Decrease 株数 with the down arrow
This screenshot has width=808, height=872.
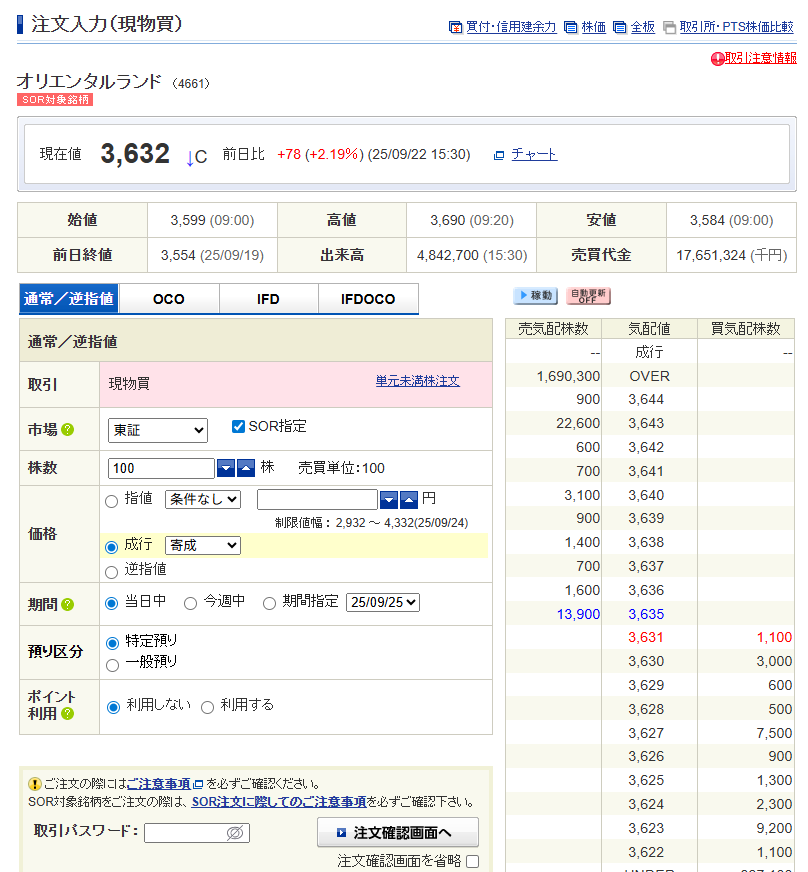click(x=226, y=468)
